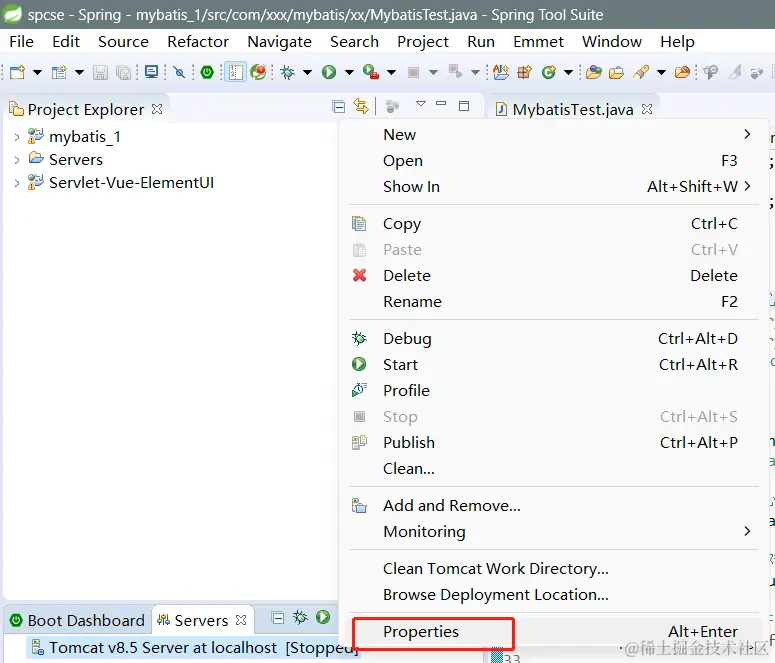Open the Debug dropdown arrow in toolbar
The height and width of the screenshot is (663, 775).
[307, 73]
